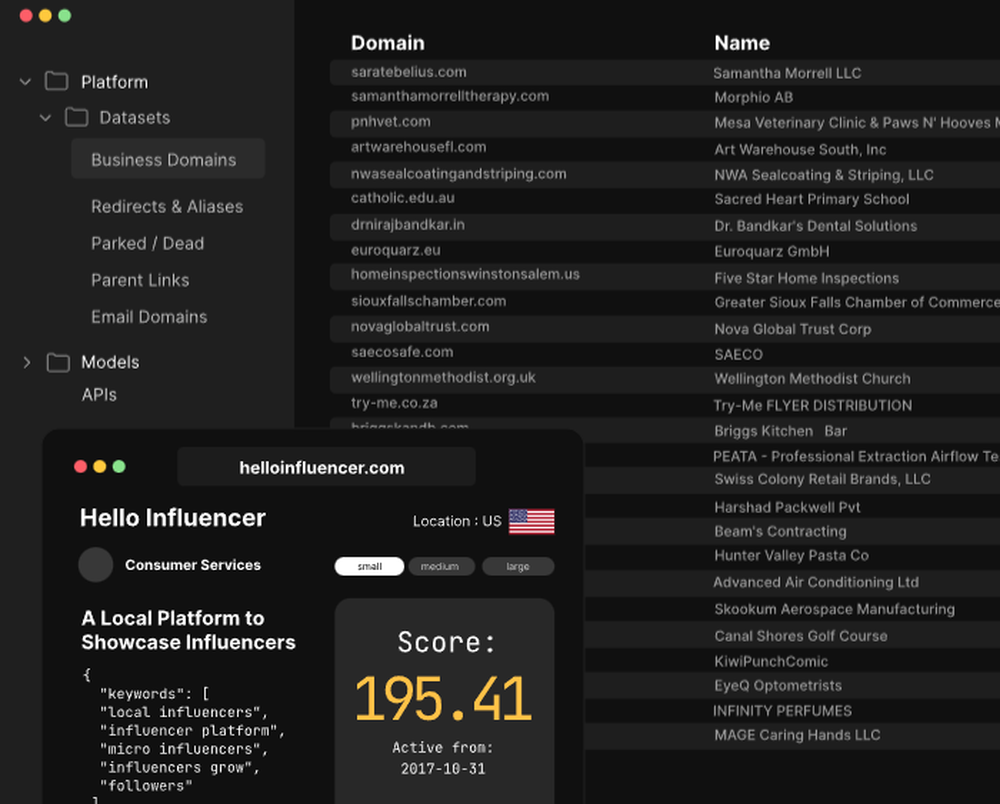Select the small size pill
Image resolution: width=1000 pixels, height=804 pixels.
click(x=369, y=566)
